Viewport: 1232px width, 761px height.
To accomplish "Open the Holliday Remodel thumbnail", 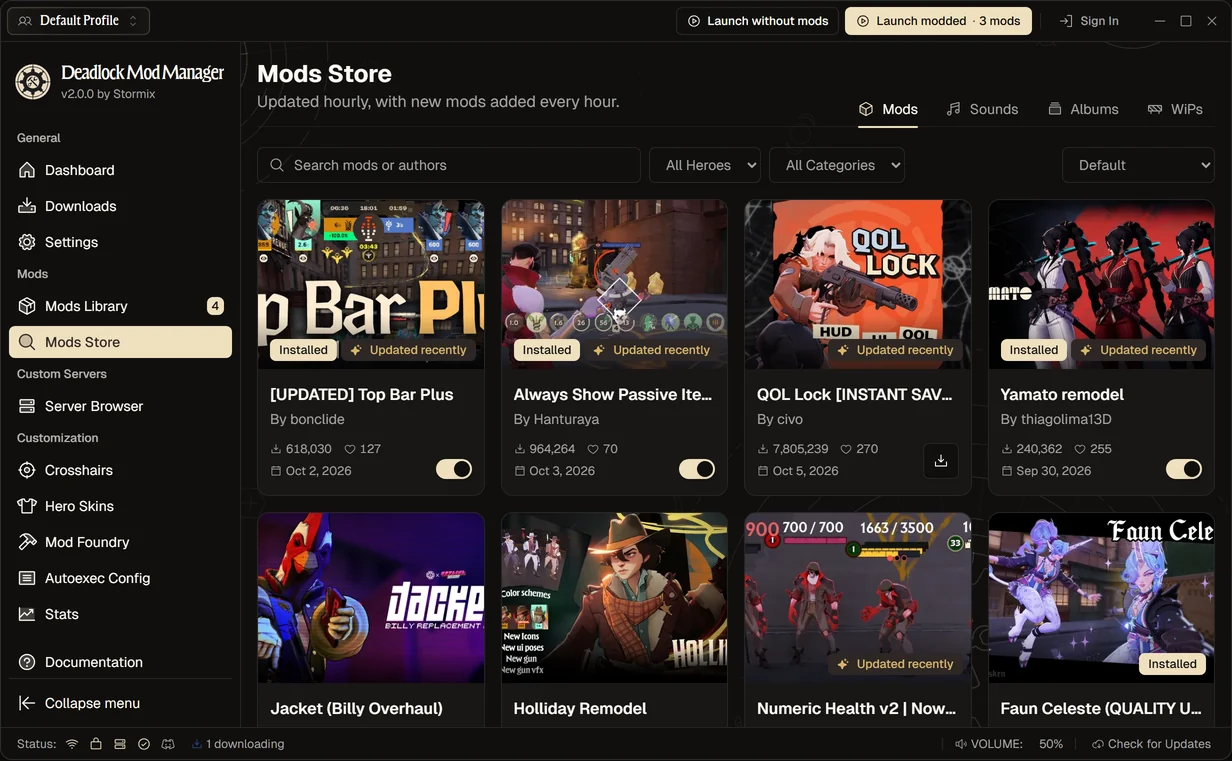I will (x=614, y=598).
